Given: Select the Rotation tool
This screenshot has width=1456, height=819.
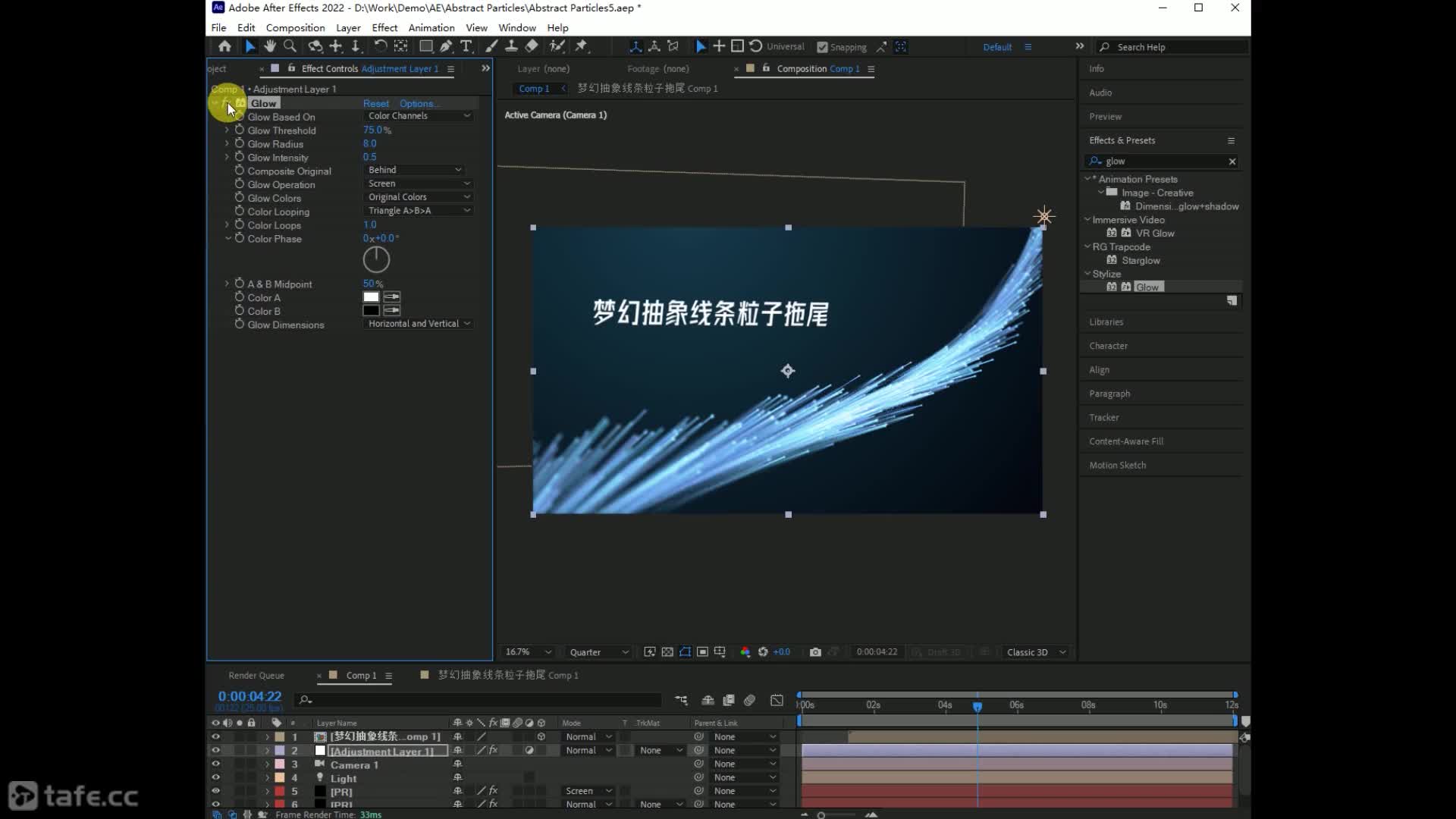Looking at the screenshot, I should pos(381,46).
